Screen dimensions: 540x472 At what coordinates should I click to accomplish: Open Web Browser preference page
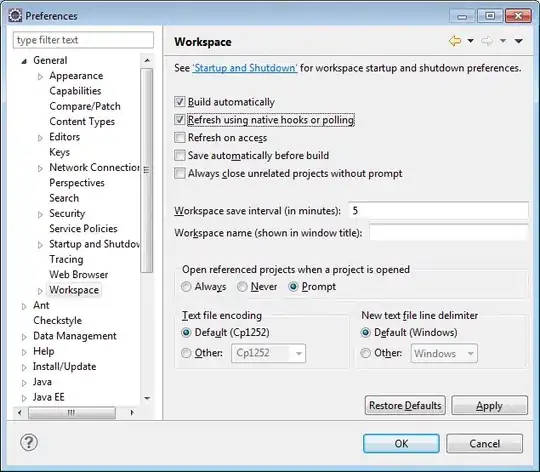tap(79, 274)
